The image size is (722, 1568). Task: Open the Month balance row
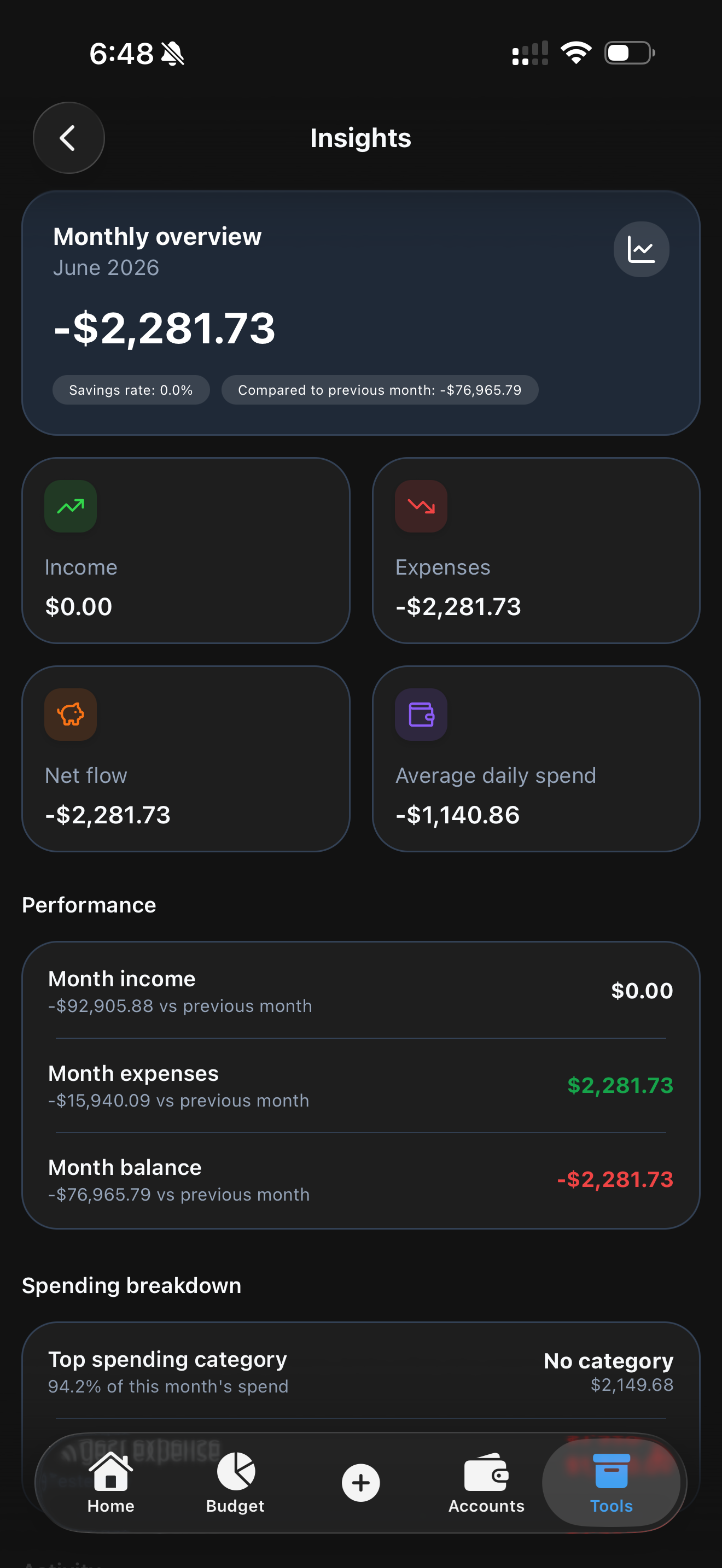(361, 1180)
